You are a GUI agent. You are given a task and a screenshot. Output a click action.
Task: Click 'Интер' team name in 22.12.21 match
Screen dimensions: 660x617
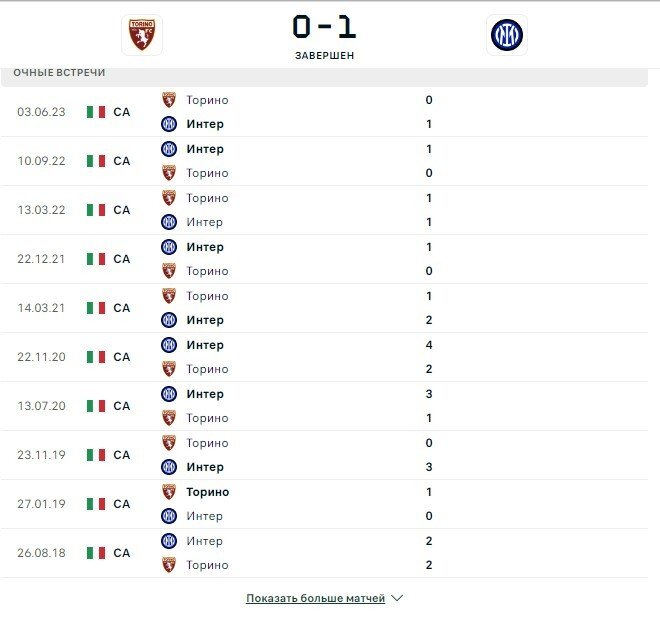tap(205, 247)
